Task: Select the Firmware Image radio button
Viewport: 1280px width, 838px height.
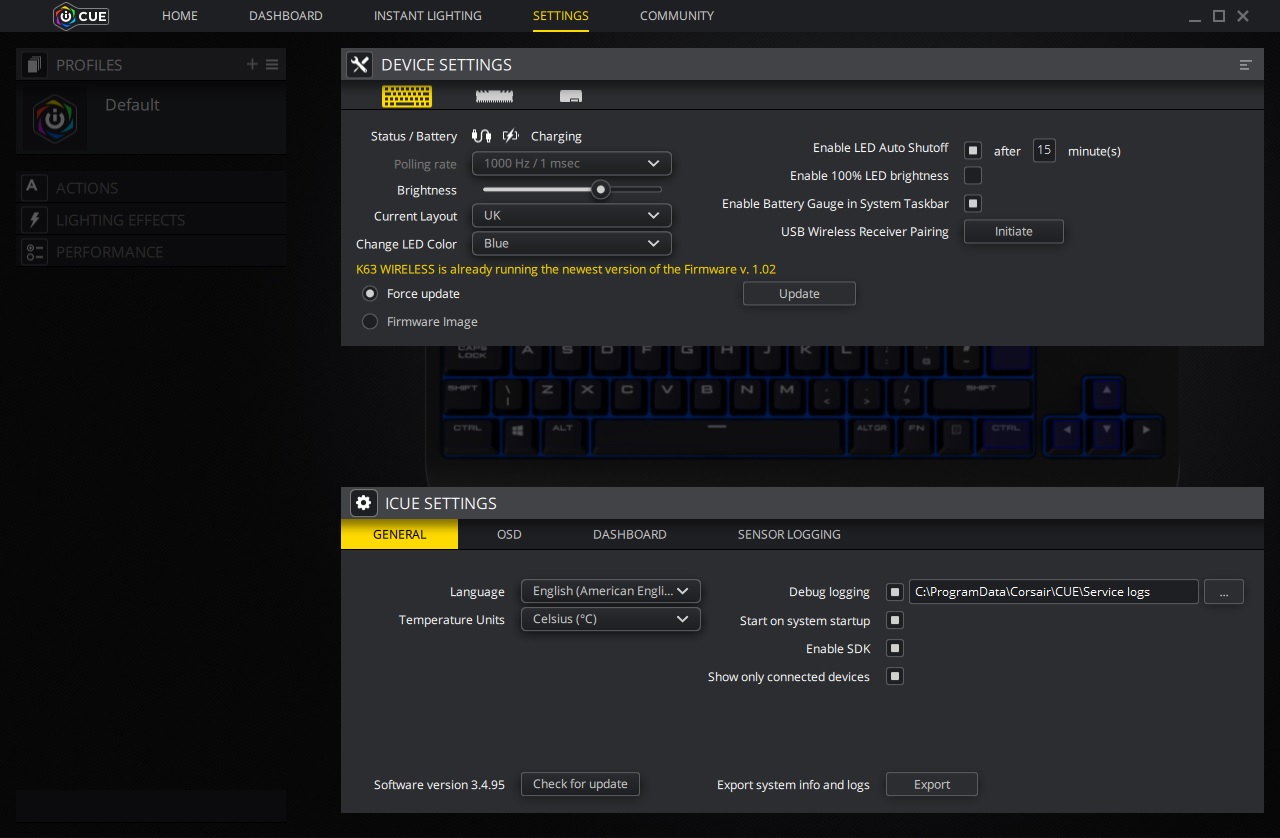Action: (370, 322)
